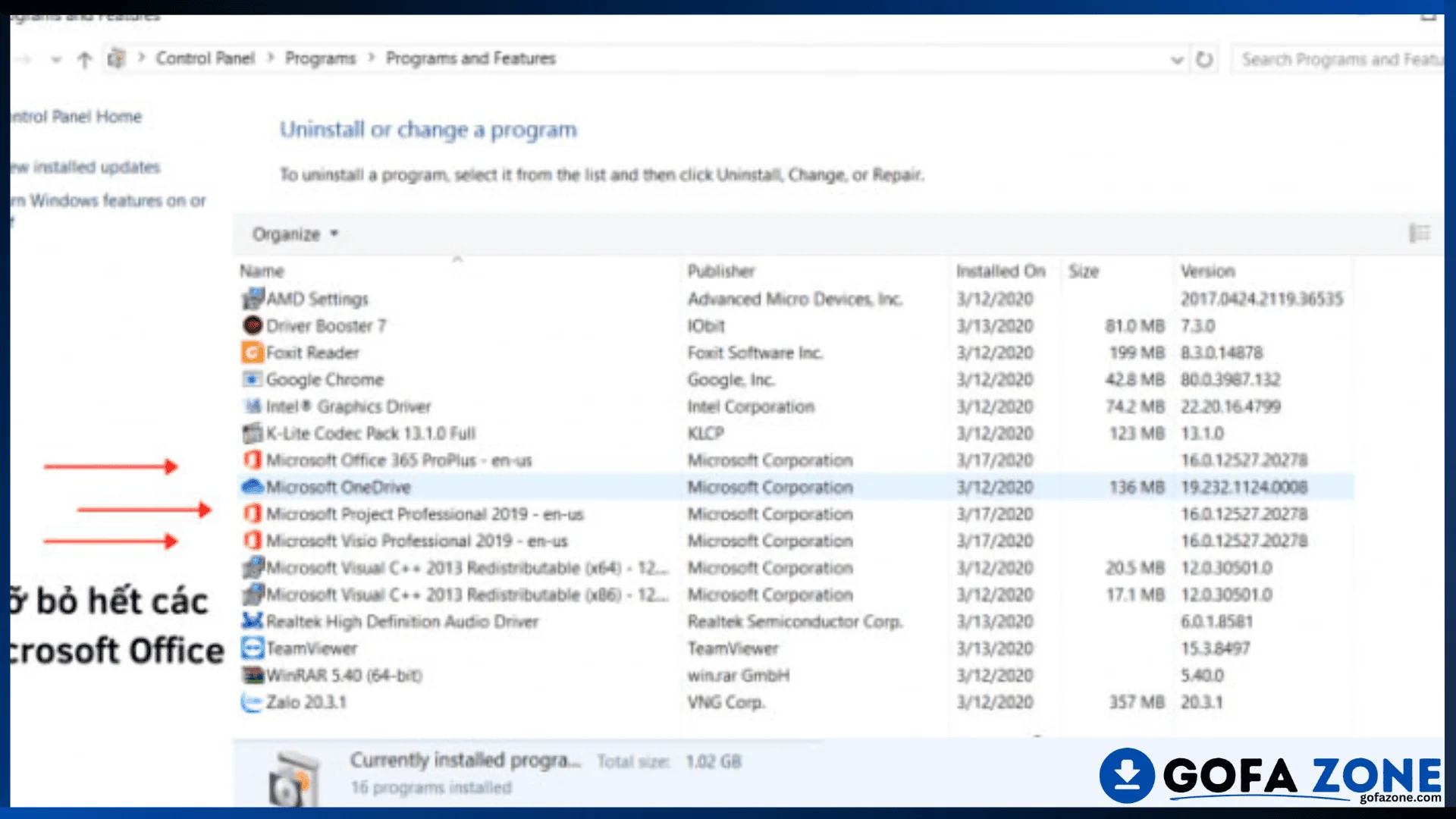This screenshot has width=1456, height=819.
Task: Select K-Lite Codec Pack 13.1.0 Full
Action: [x=371, y=434]
